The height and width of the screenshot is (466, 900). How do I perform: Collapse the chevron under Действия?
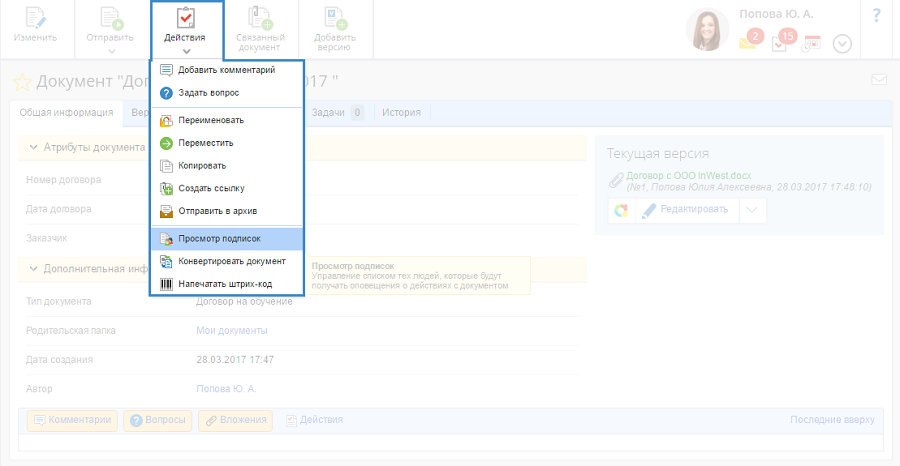pos(187,51)
